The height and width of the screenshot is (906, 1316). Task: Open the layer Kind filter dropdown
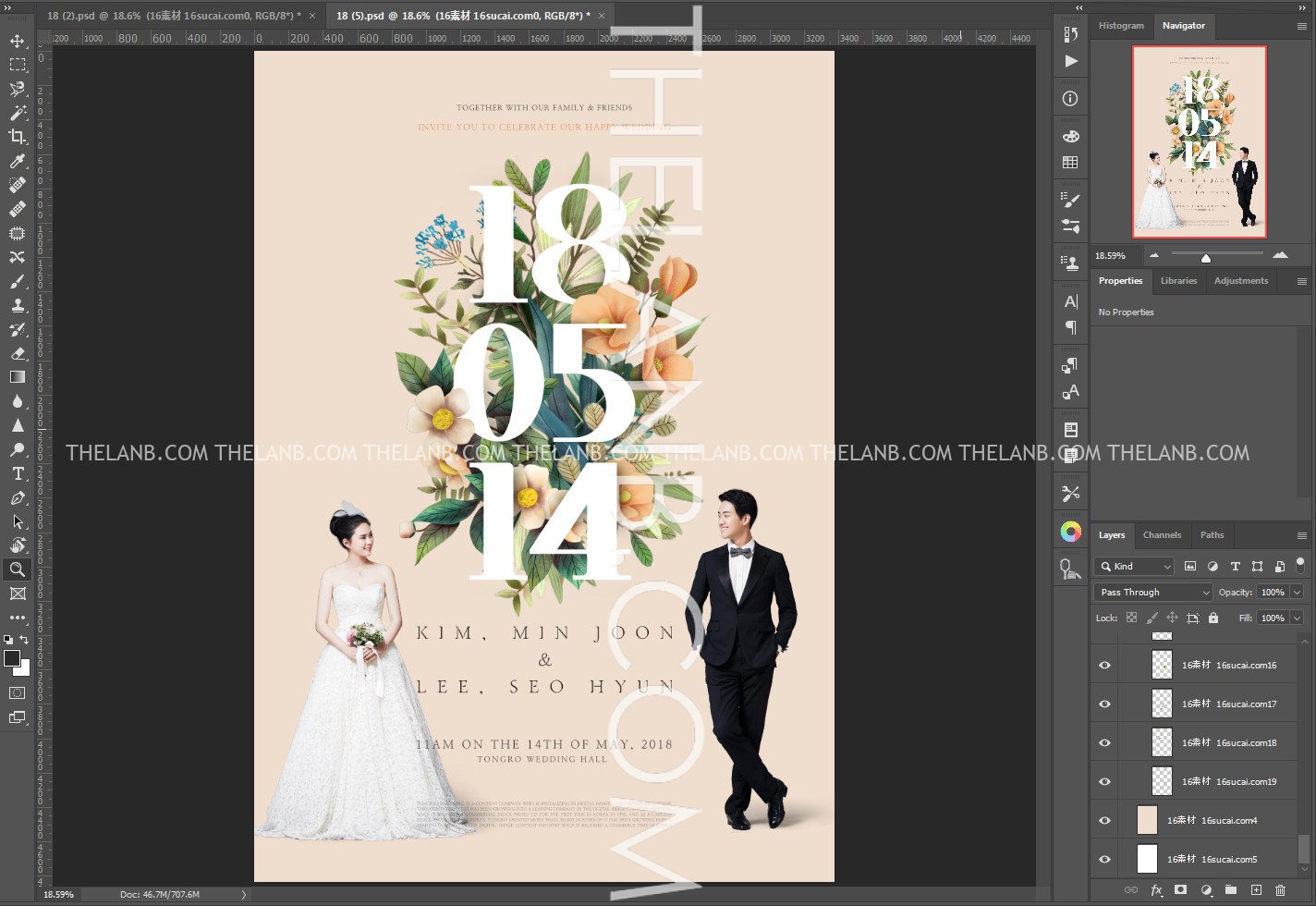point(1134,567)
